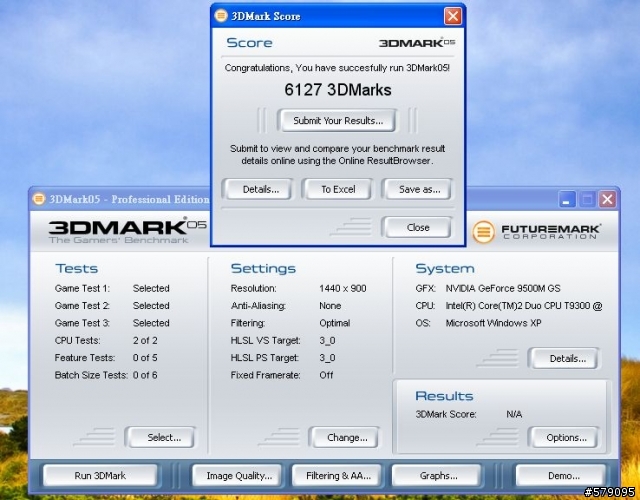Click Change... button under Settings
The width and height of the screenshot is (640, 500).
(344, 438)
